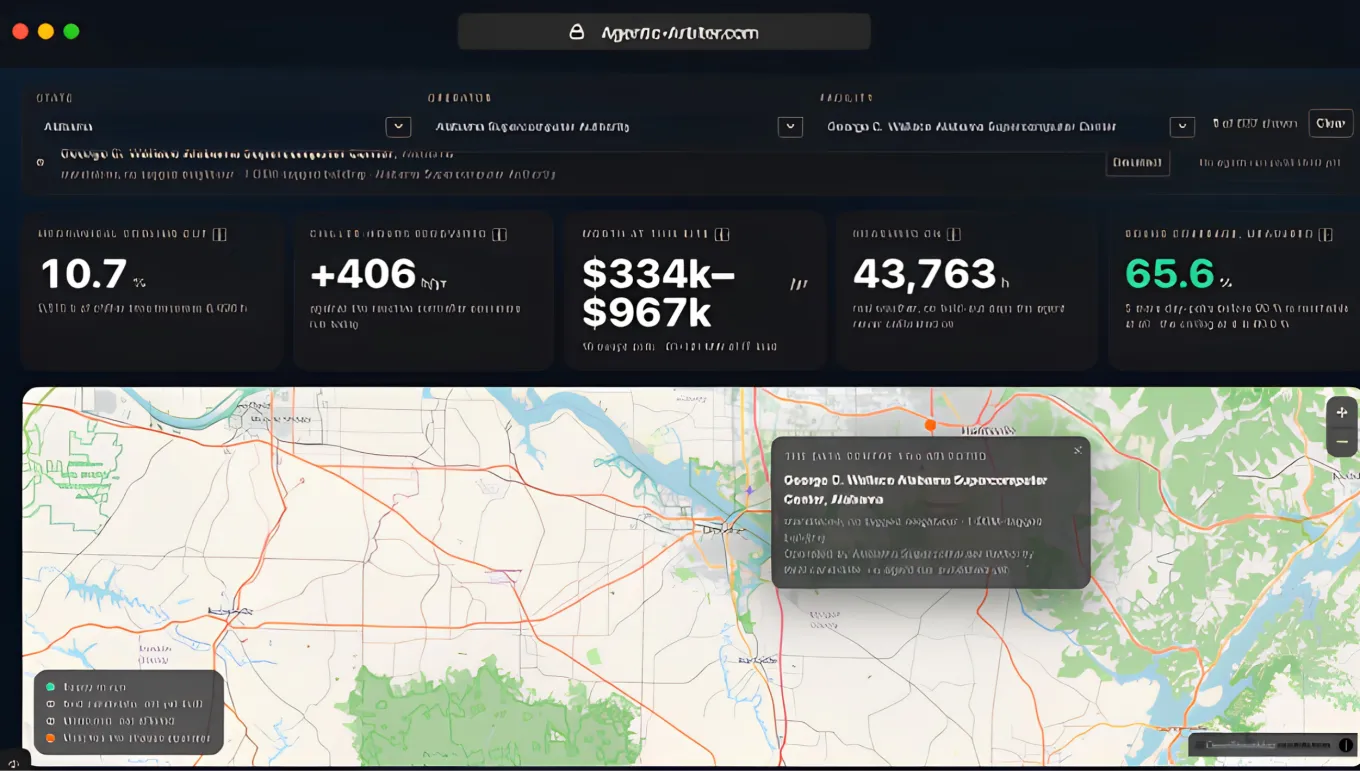Click the green dot legend entry
Viewport: 1360px width, 771px height.
(88, 687)
